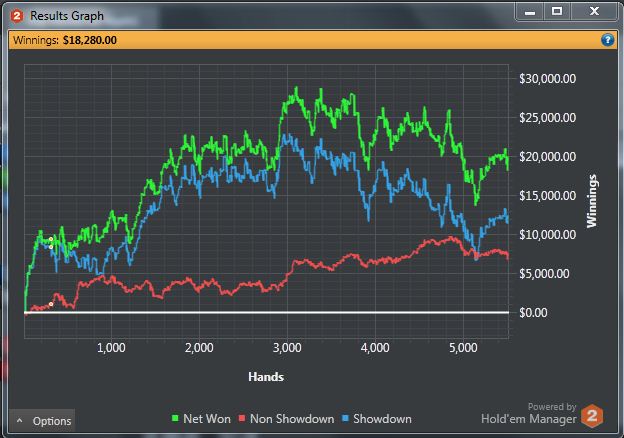Toggle the Non Showdown legend entry
Image resolution: width=624 pixels, height=438 pixels.
287,419
